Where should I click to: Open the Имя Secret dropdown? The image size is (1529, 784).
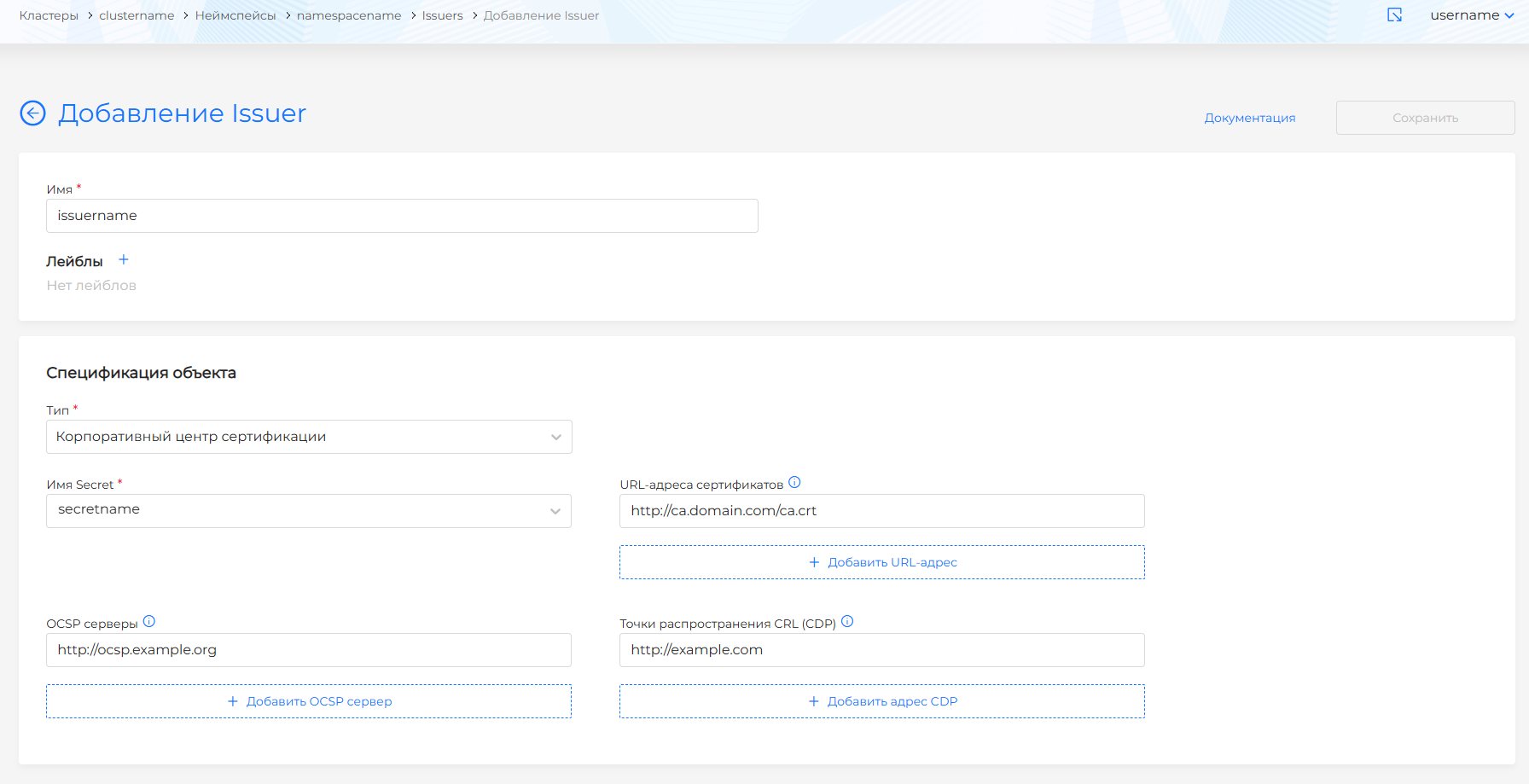point(309,511)
